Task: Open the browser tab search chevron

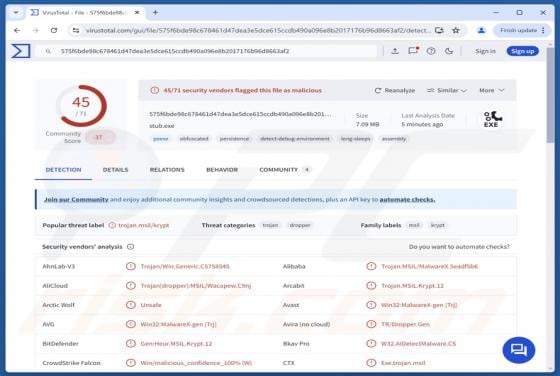Action: (16, 12)
